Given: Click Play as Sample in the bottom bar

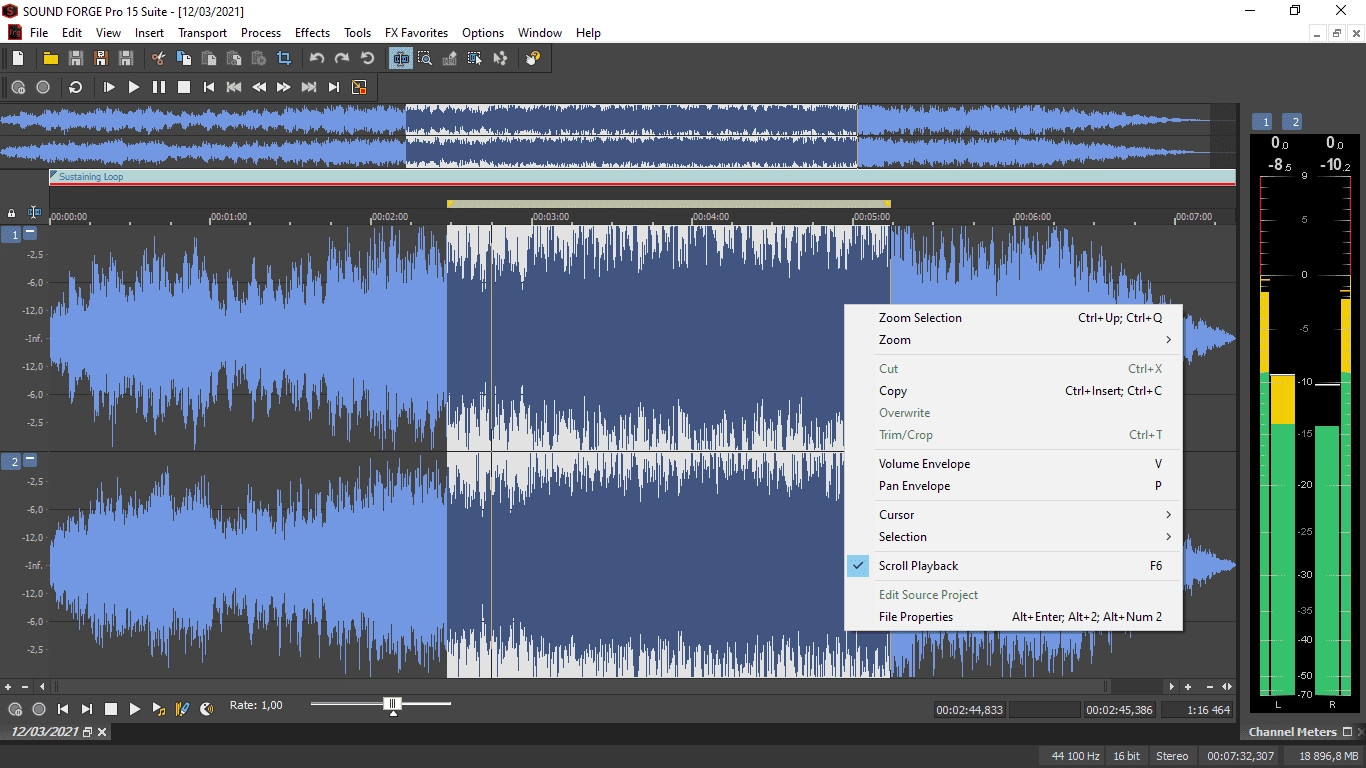Looking at the screenshot, I should pyautogui.click(x=159, y=709).
